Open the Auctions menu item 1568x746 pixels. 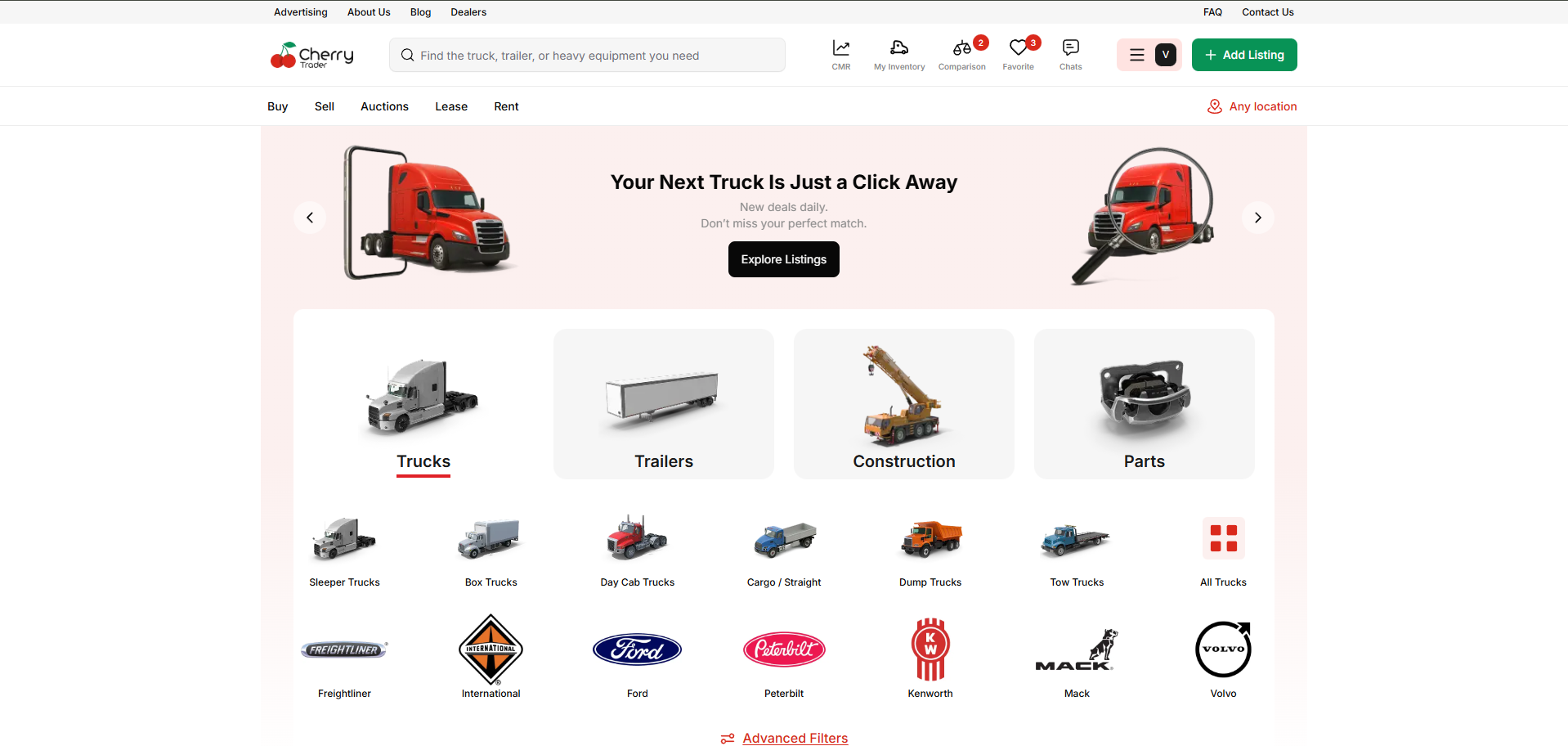pyautogui.click(x=384, y=106)
